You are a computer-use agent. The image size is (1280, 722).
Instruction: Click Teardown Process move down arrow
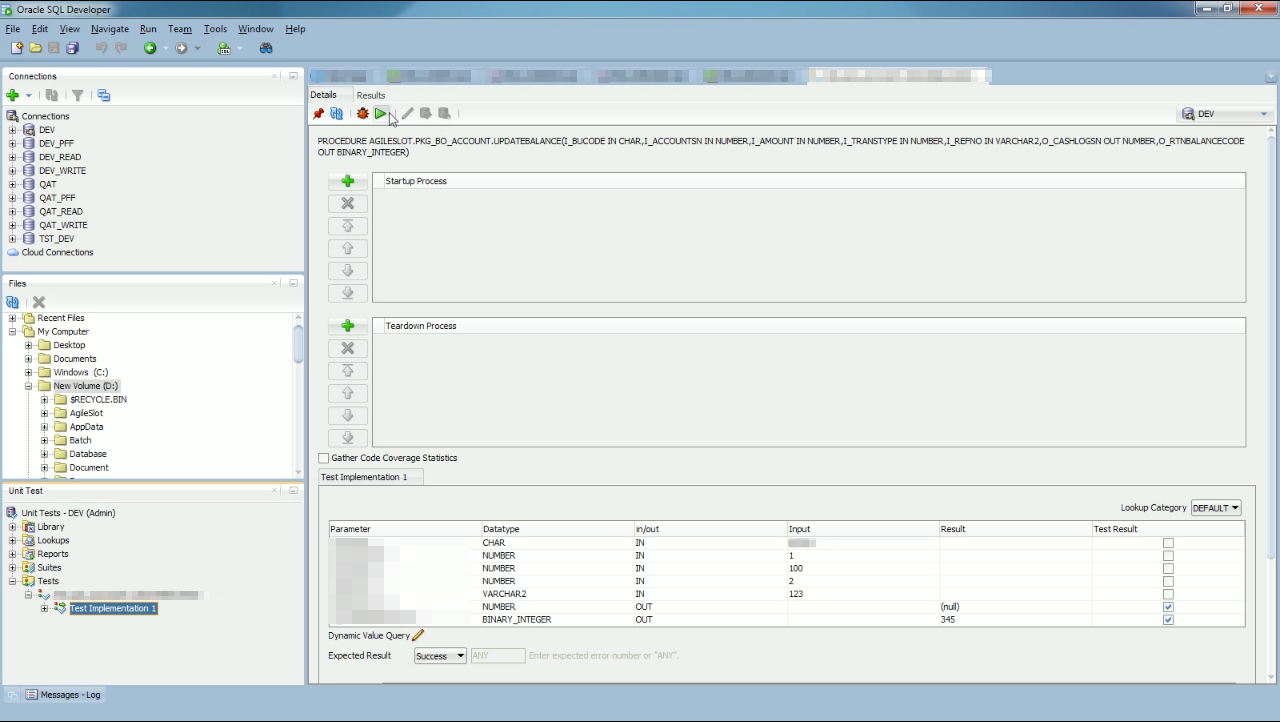click(348, 415)
